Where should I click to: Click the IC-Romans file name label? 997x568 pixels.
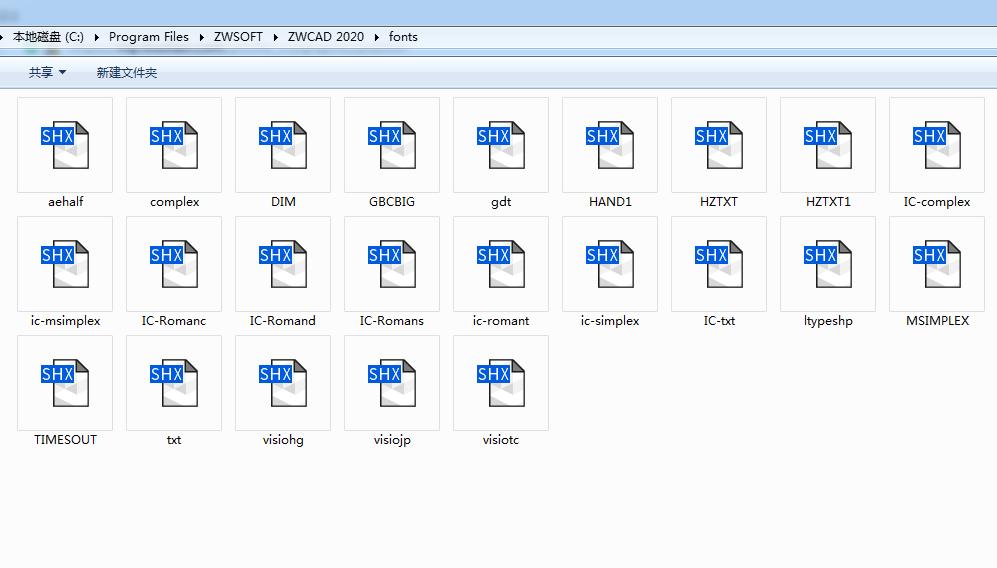click(x=392, y=321)
